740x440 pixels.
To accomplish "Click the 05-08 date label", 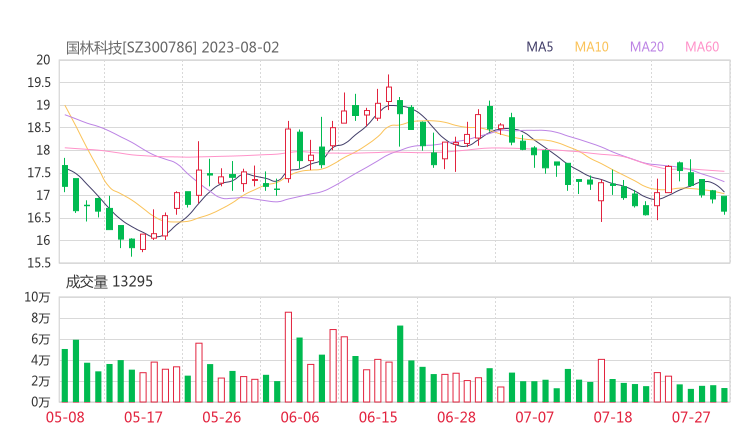I will pyautogui.click(x=65, y=417).
